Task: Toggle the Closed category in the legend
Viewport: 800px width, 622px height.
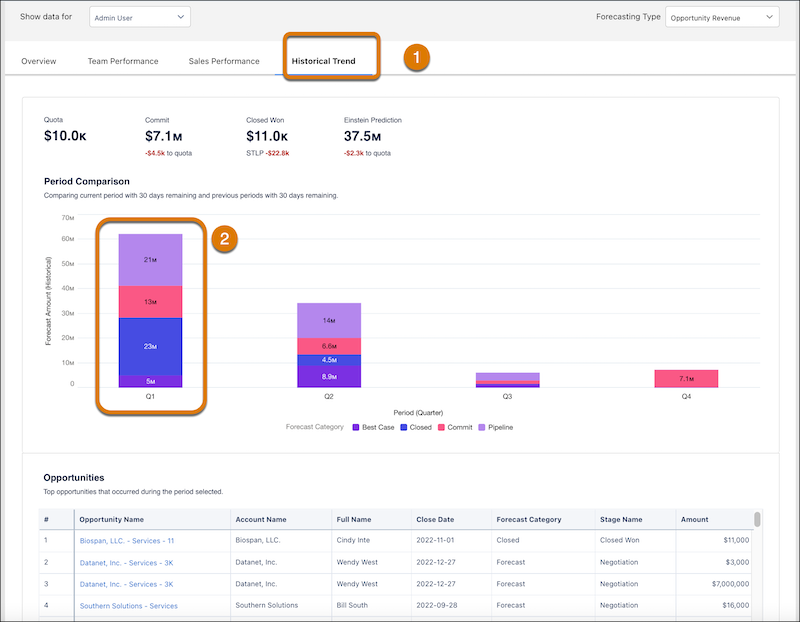Action: 405,426
